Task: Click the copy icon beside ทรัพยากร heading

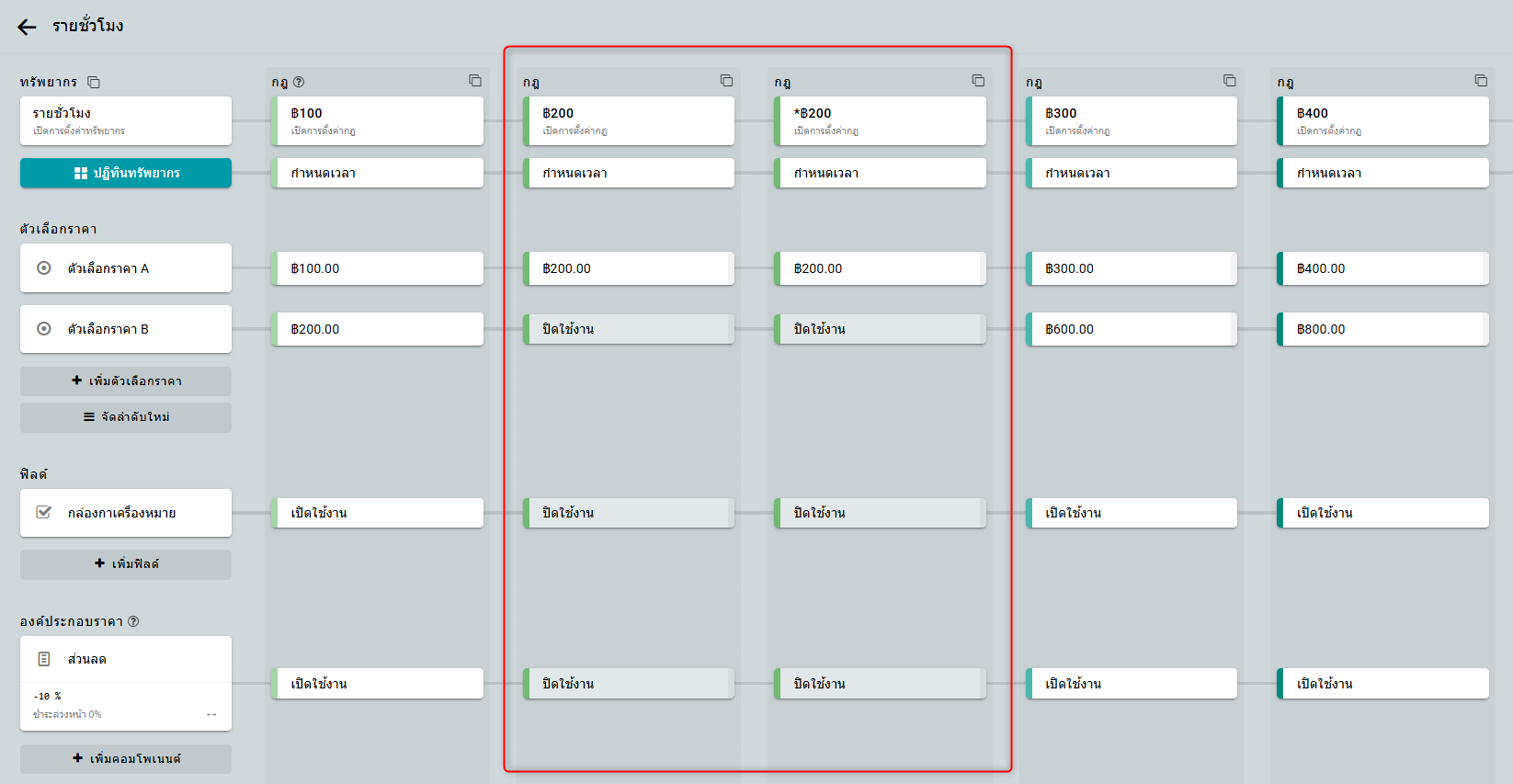Action: 94,82
